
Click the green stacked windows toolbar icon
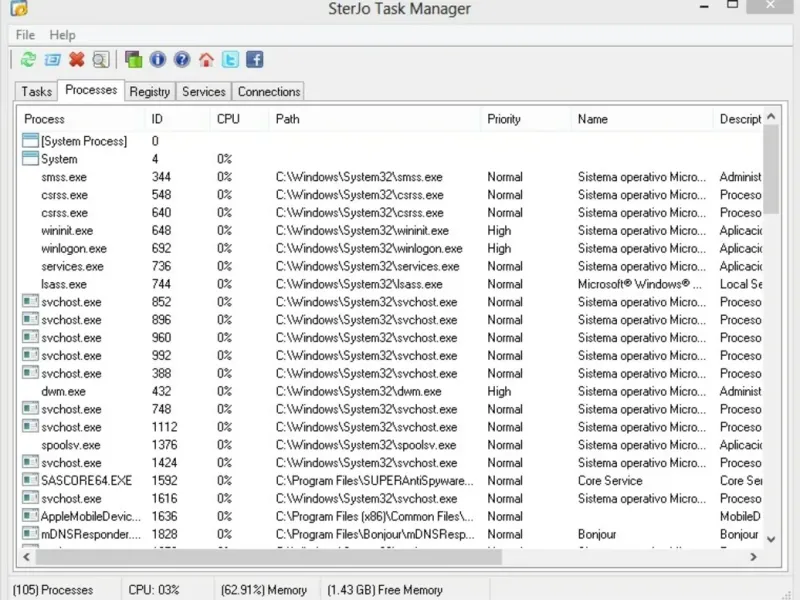pyautogui.click(x=134, y=60)
